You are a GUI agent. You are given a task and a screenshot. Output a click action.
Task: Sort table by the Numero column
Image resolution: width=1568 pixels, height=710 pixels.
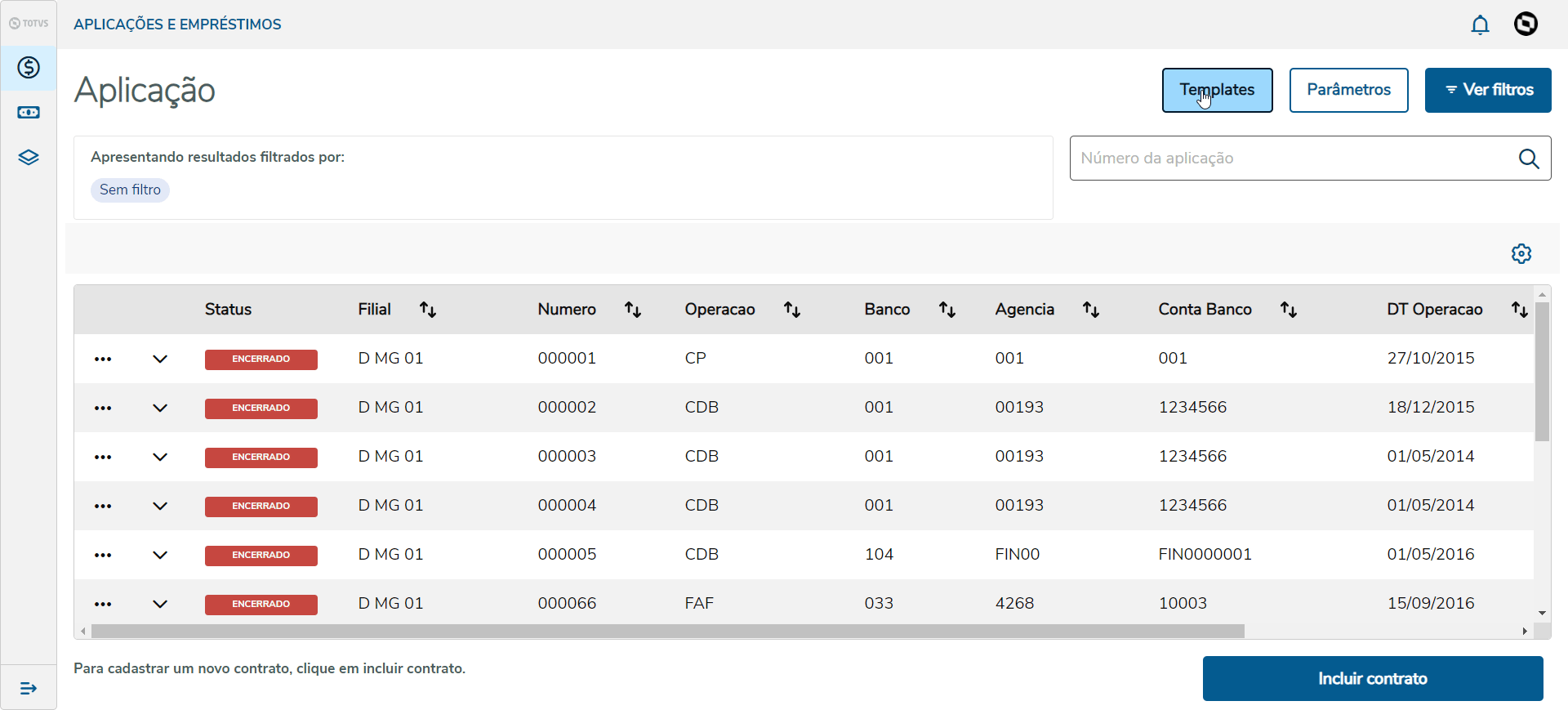[x=633, y=310]
